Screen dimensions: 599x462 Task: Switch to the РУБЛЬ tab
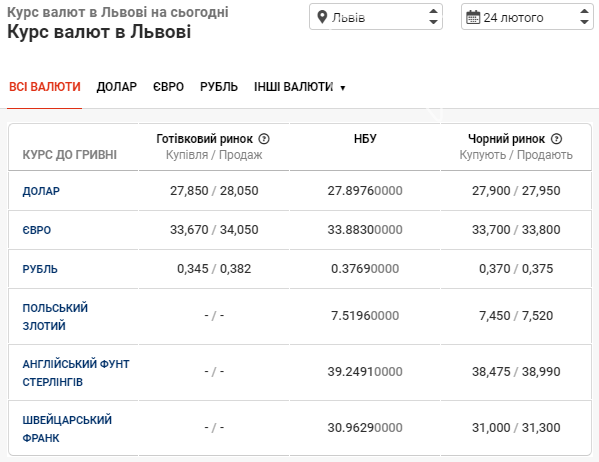pos(219,87)
